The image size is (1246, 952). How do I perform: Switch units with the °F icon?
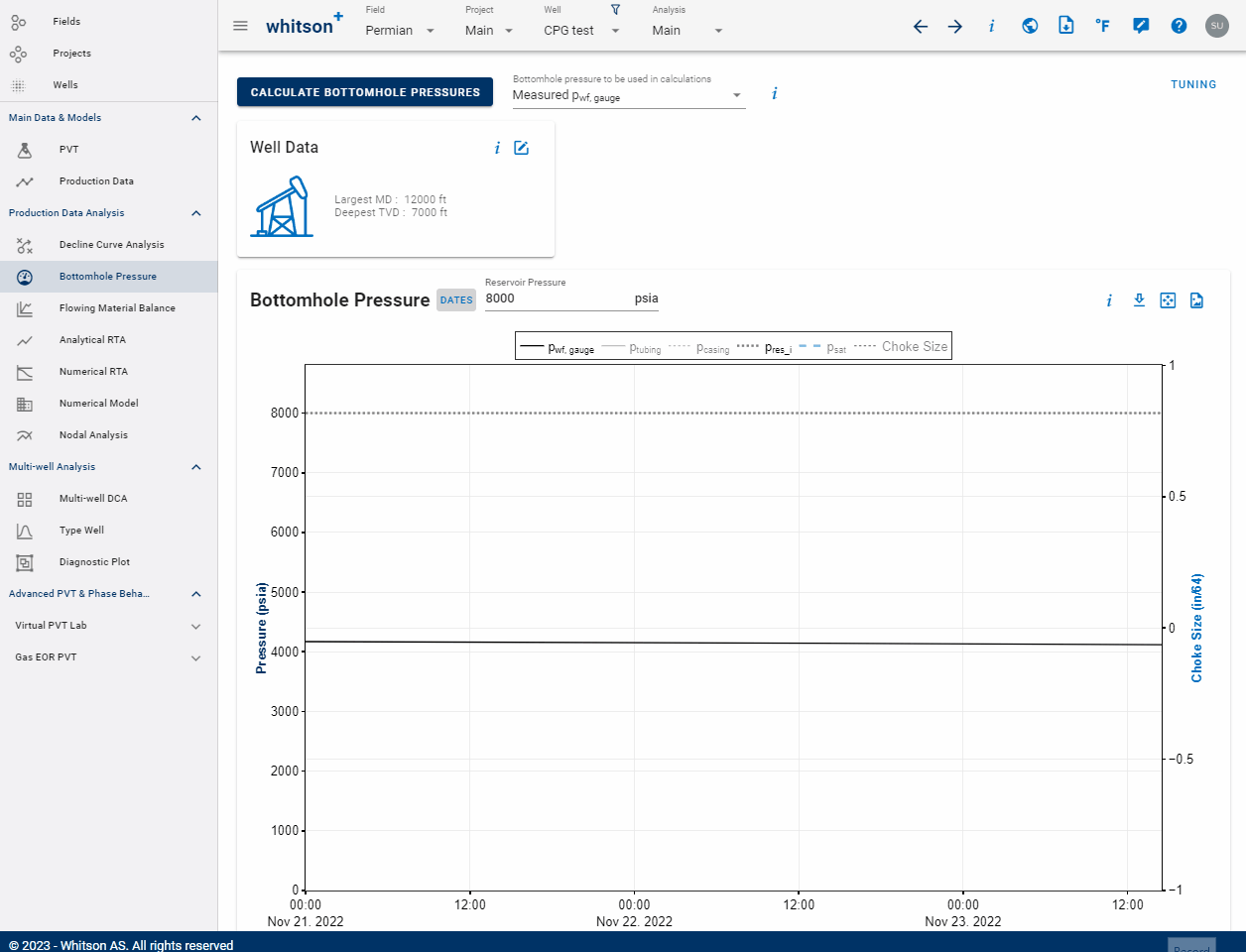click(1102, 26)
